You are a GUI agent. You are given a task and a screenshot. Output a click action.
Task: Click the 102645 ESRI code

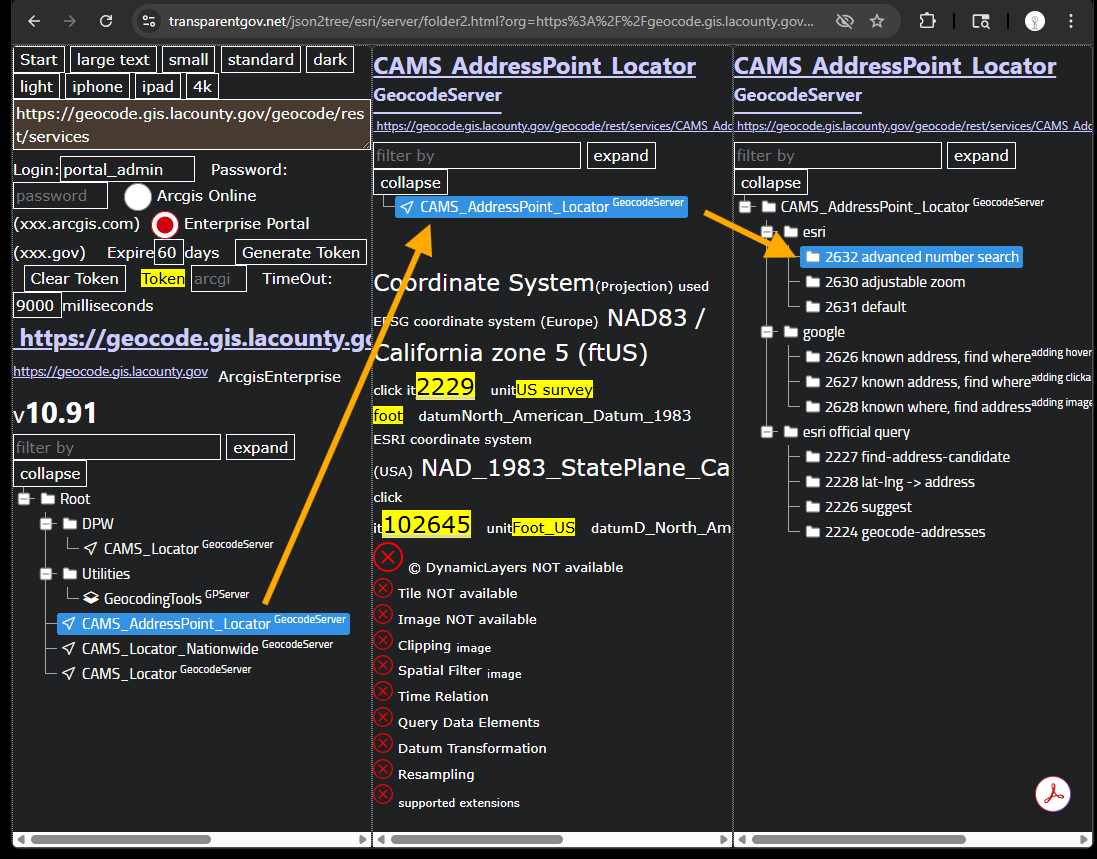426,524
